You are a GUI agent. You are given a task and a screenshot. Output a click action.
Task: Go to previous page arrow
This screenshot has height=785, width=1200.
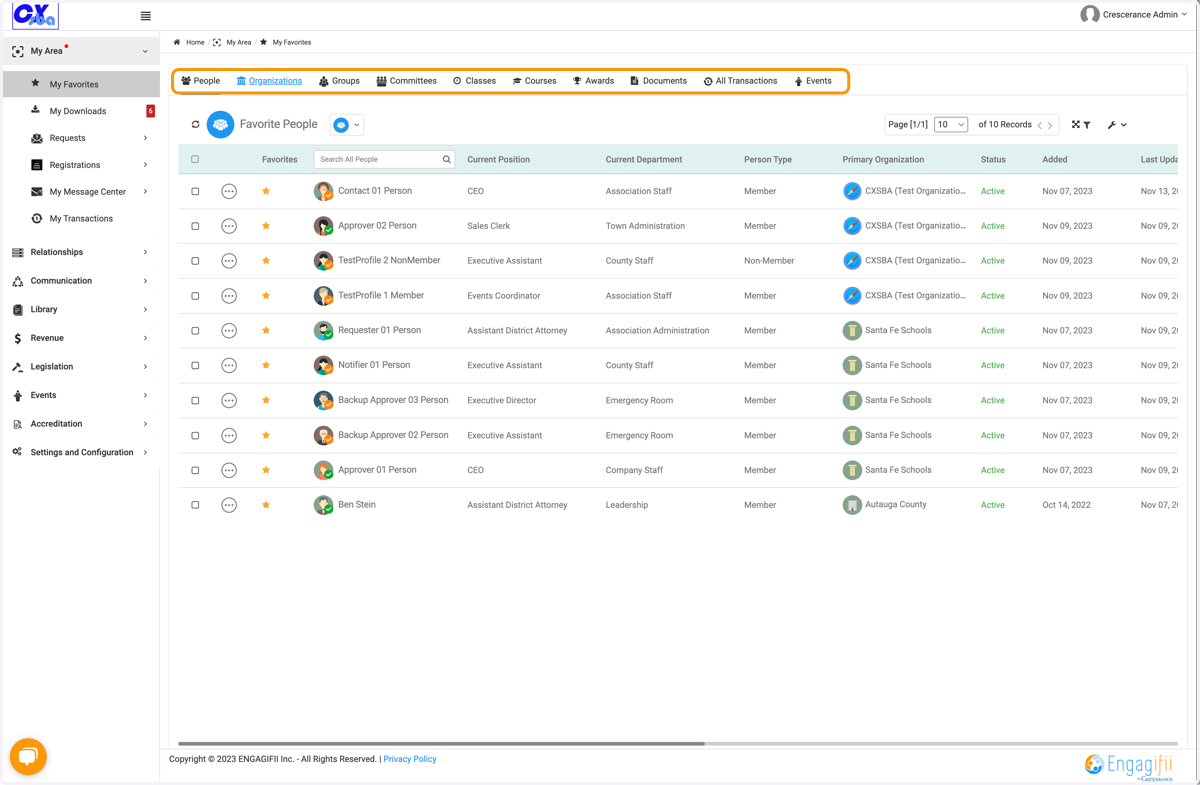click(1040, 125)
